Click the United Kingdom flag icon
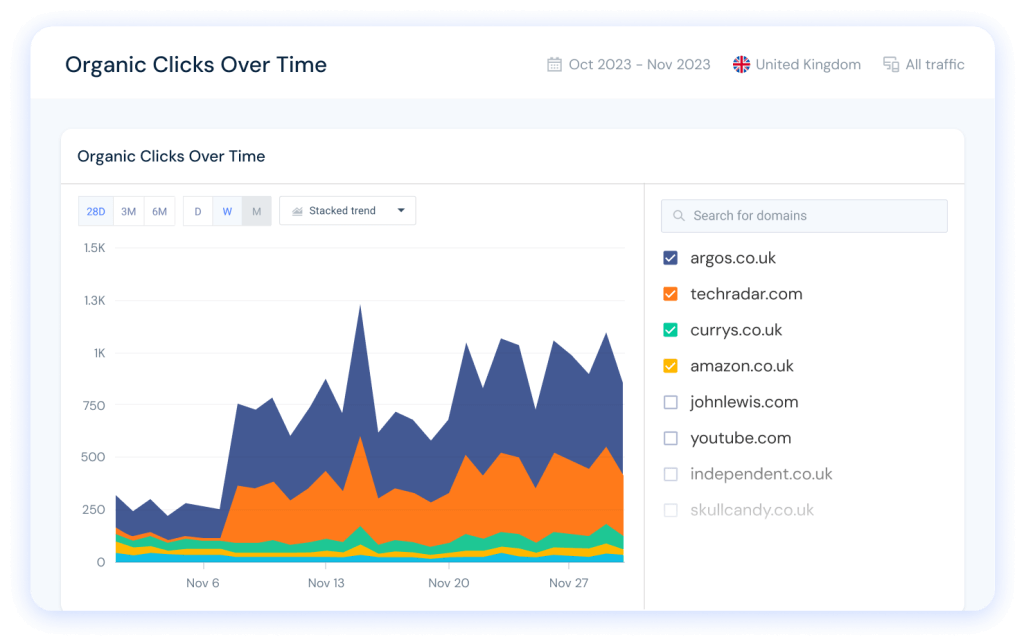Image resolution: width=1024 pixels, height=644 pixels. (741, 65)
